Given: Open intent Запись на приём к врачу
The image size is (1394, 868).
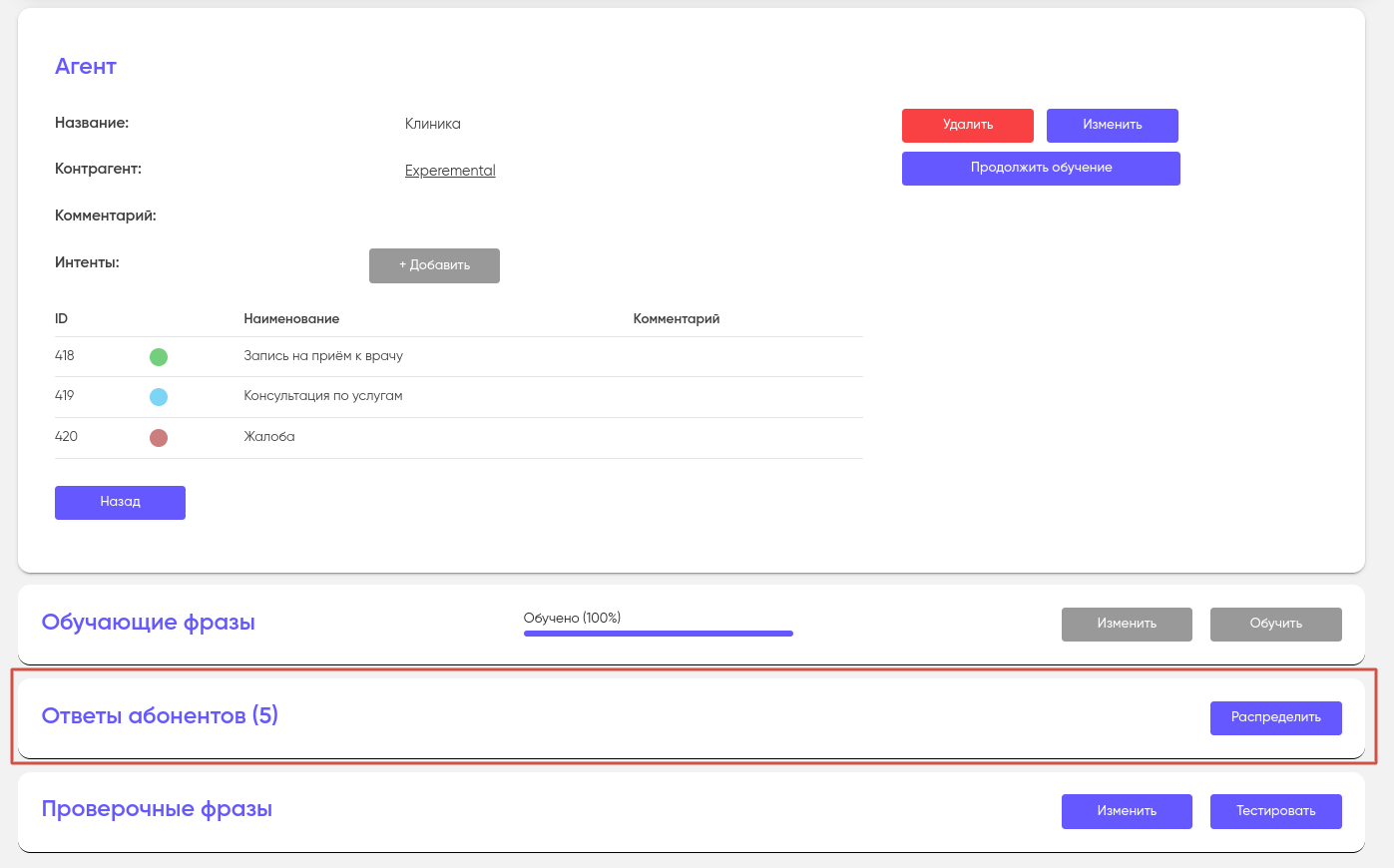Looking at the screenshot, I should pos(323,356).
